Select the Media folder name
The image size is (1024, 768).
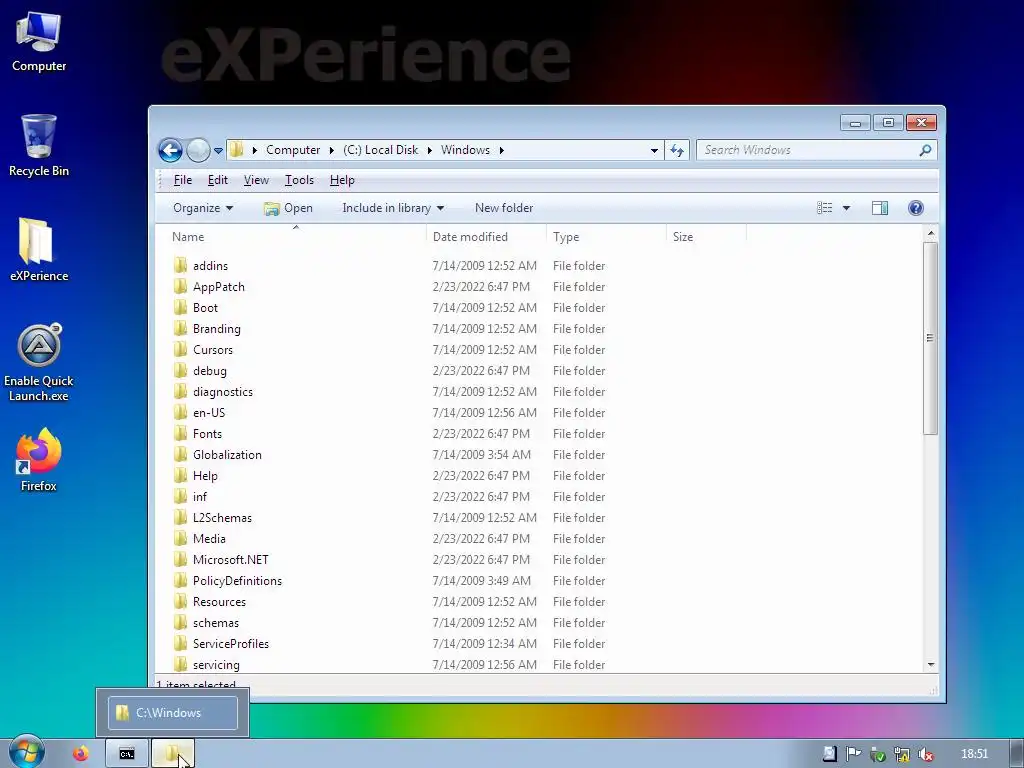[x=209, y=539]
